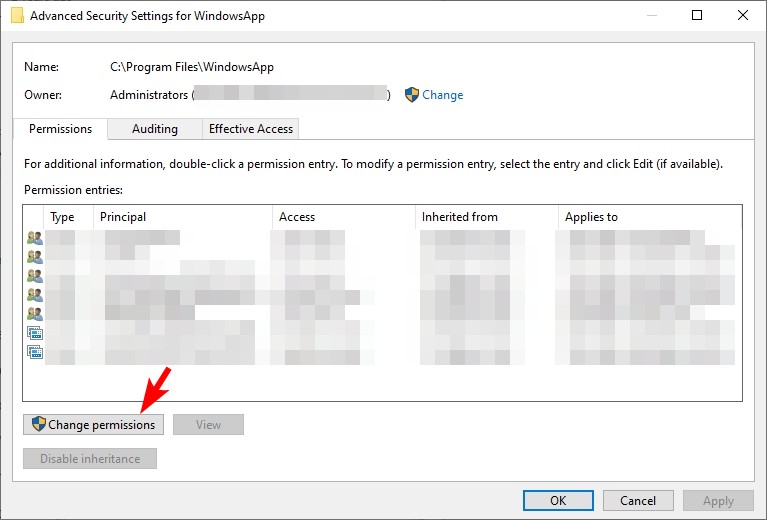Image resolution: width=767 pixels, height=520 pixels.
Task: Switch to the Auditing tab
Action: [x=155, y=129]
